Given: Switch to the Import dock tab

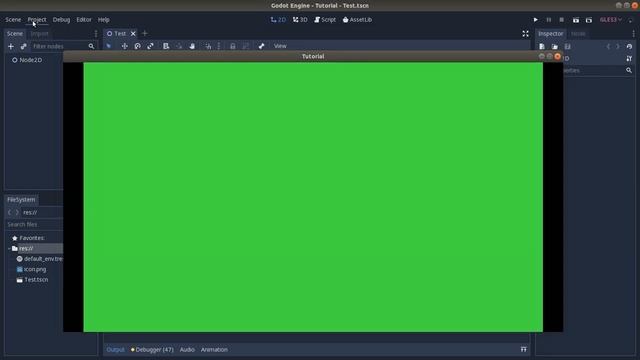Looking at the screenshot, I should coord(39,33).
